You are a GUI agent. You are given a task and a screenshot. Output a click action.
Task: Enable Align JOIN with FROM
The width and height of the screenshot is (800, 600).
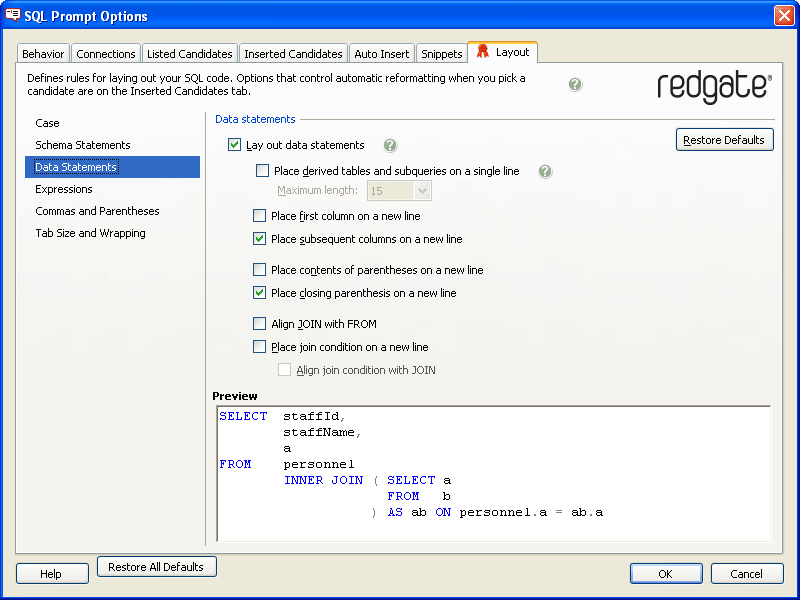(260, 323)
